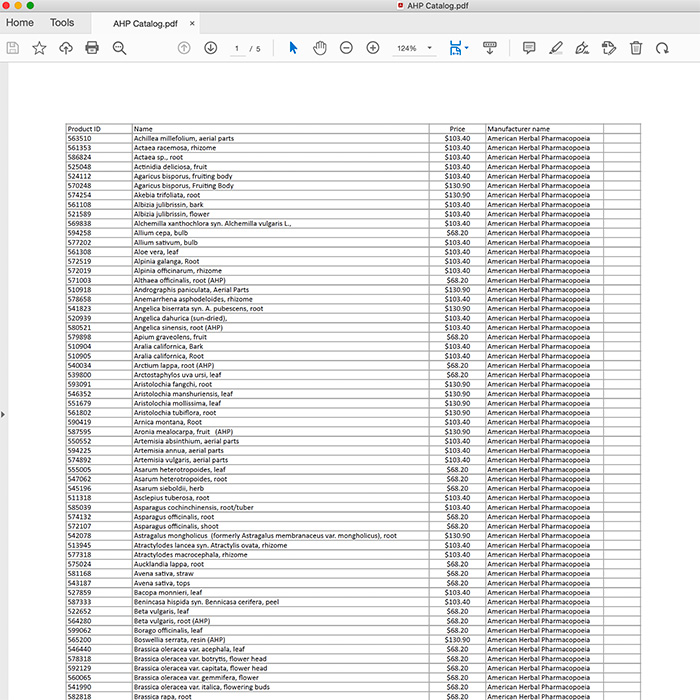This screenshot has height=700, width=700.
Task: Click the 'Apium graveolens, fruit' entry
Action: click(x=170, y=337)
